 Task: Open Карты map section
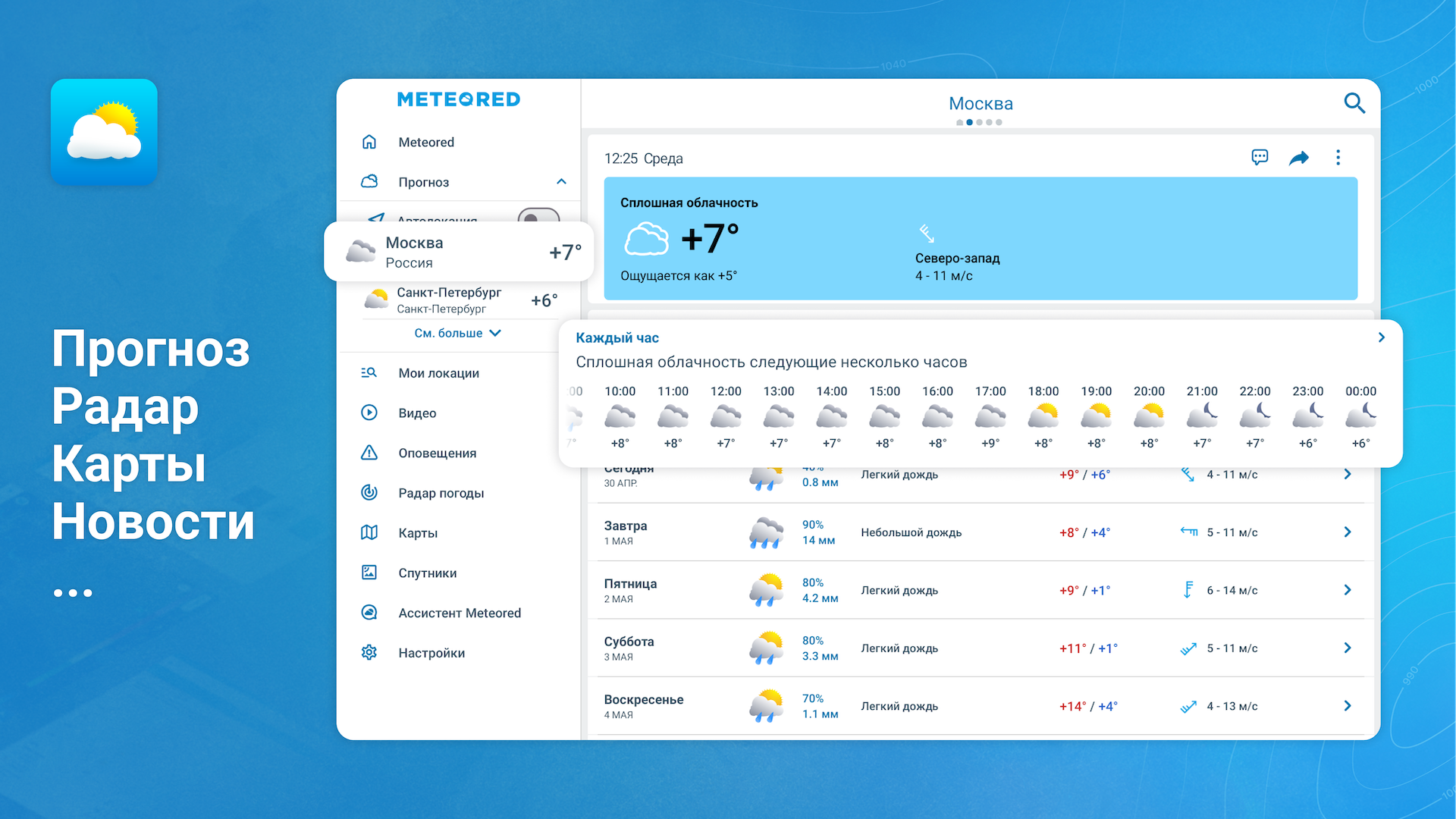point(418,533)
